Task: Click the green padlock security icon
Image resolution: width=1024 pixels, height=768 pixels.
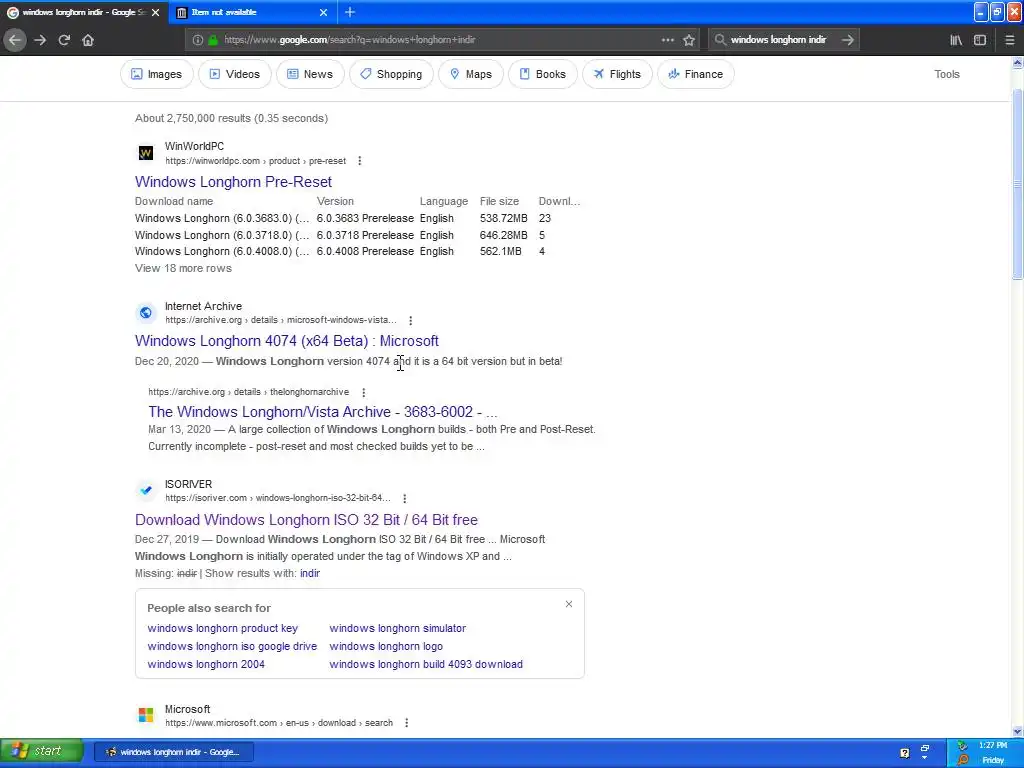Action: click(x=212, y=40)
